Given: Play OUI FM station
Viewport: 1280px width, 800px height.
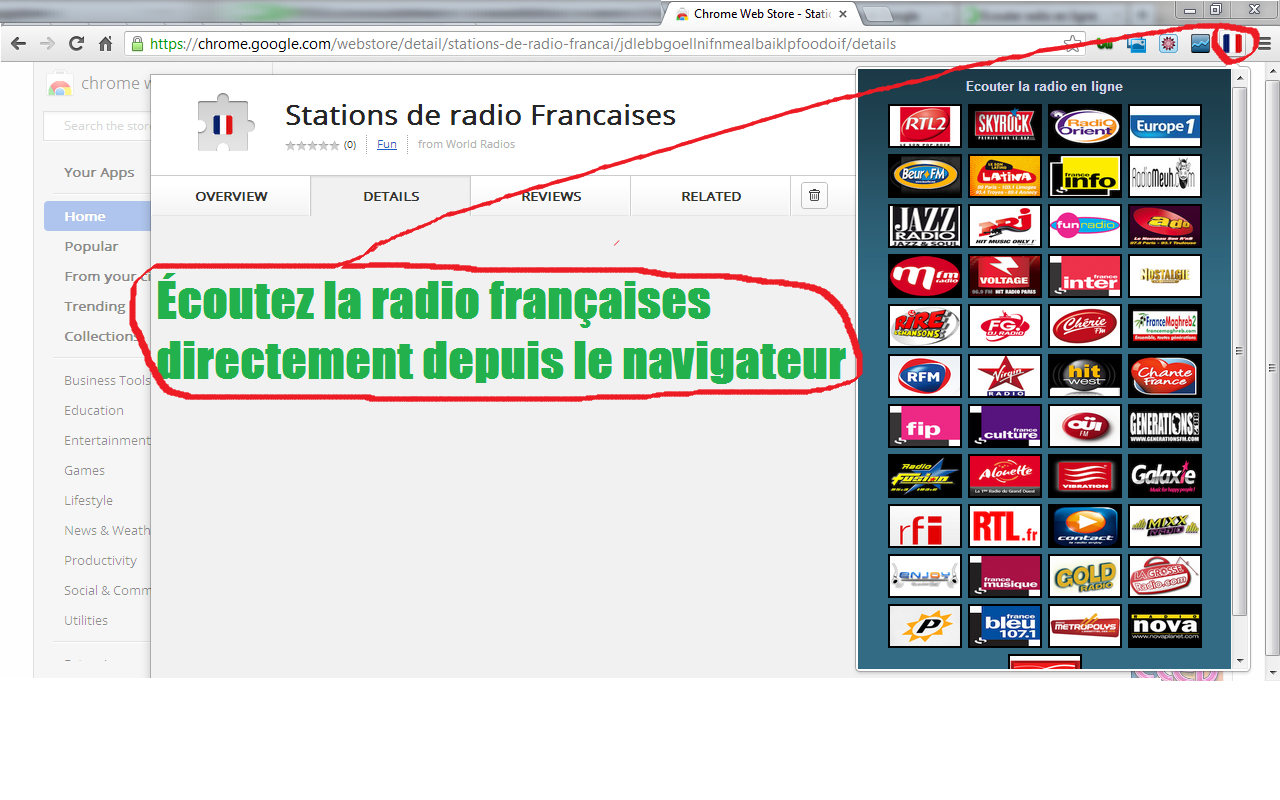Looking at the screenshot, I should pyautogui.click(x=1085, y=426).
